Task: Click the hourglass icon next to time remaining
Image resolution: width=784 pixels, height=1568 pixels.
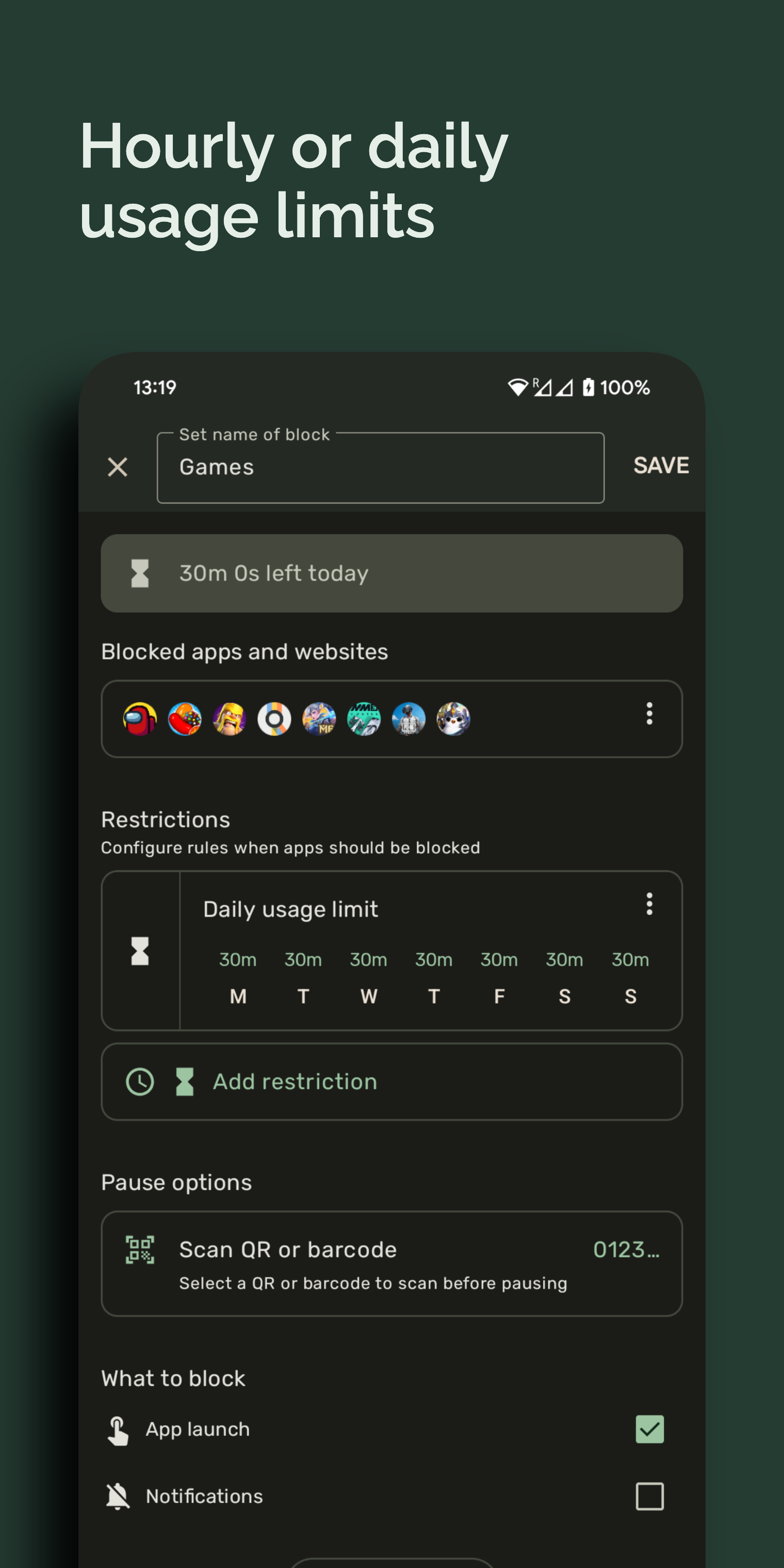Action: coord(141,573)
